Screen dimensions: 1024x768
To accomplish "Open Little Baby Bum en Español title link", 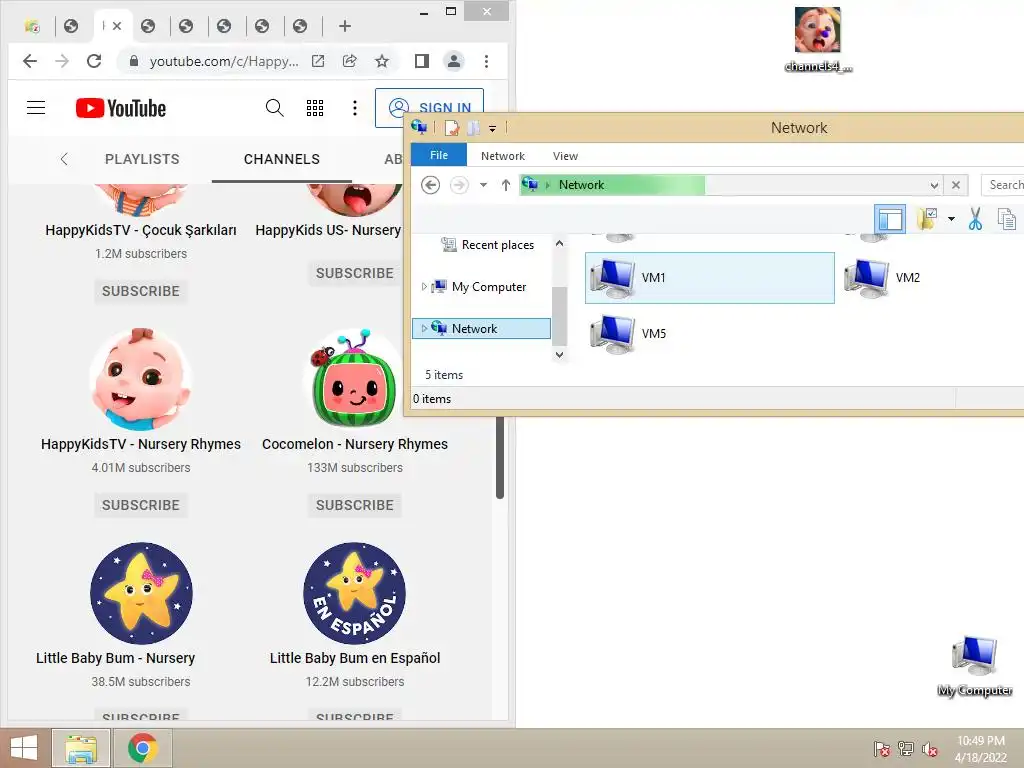I will point(355,658).
